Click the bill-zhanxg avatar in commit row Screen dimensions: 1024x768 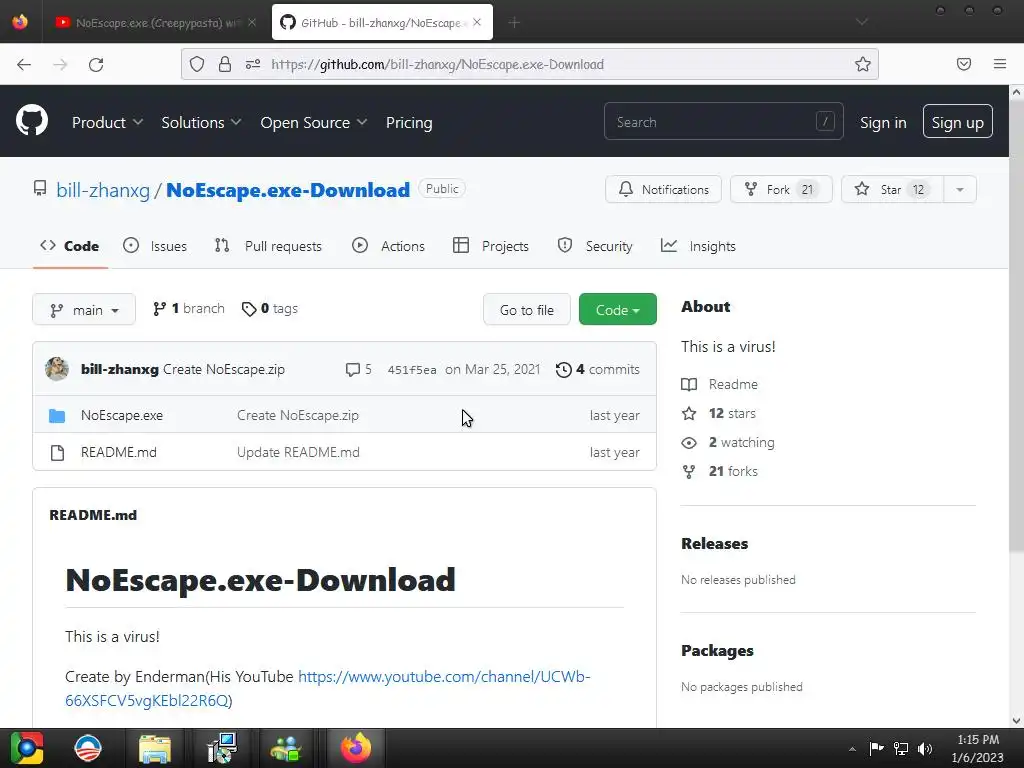[x=57, y=369]
